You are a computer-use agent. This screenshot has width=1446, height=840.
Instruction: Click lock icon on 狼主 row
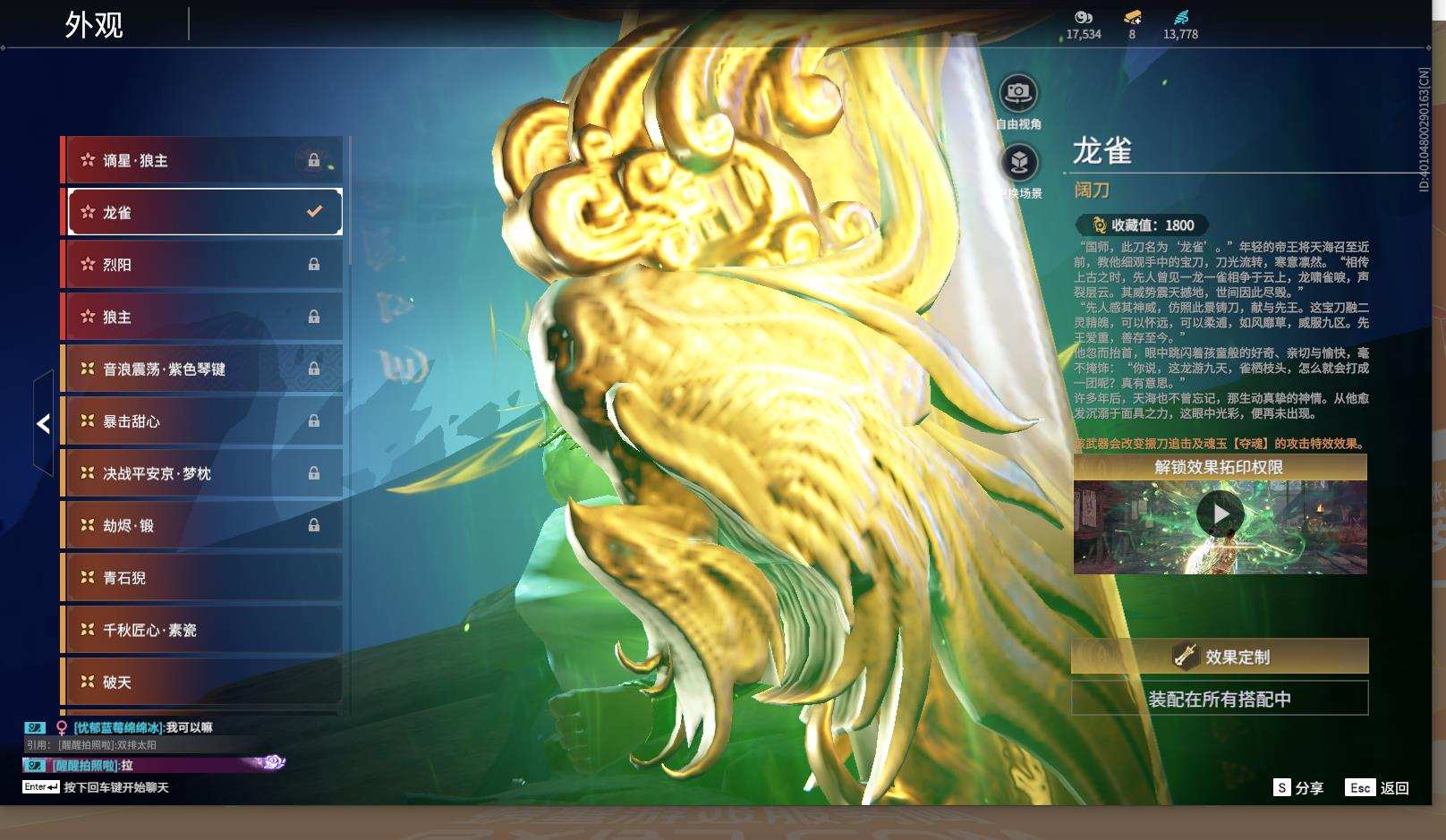(314, 317)
